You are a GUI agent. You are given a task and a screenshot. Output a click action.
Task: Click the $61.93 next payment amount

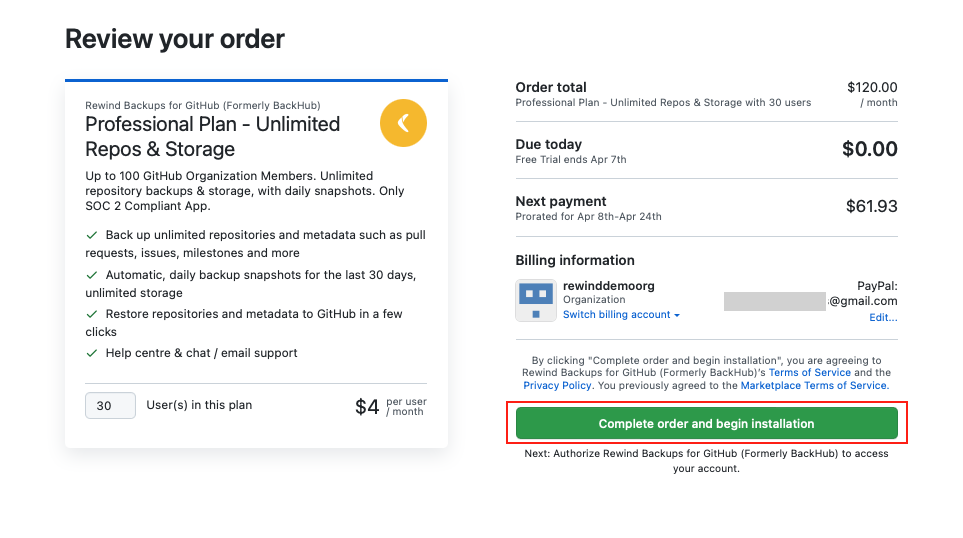pyautogui.click(x=871, y=207)
